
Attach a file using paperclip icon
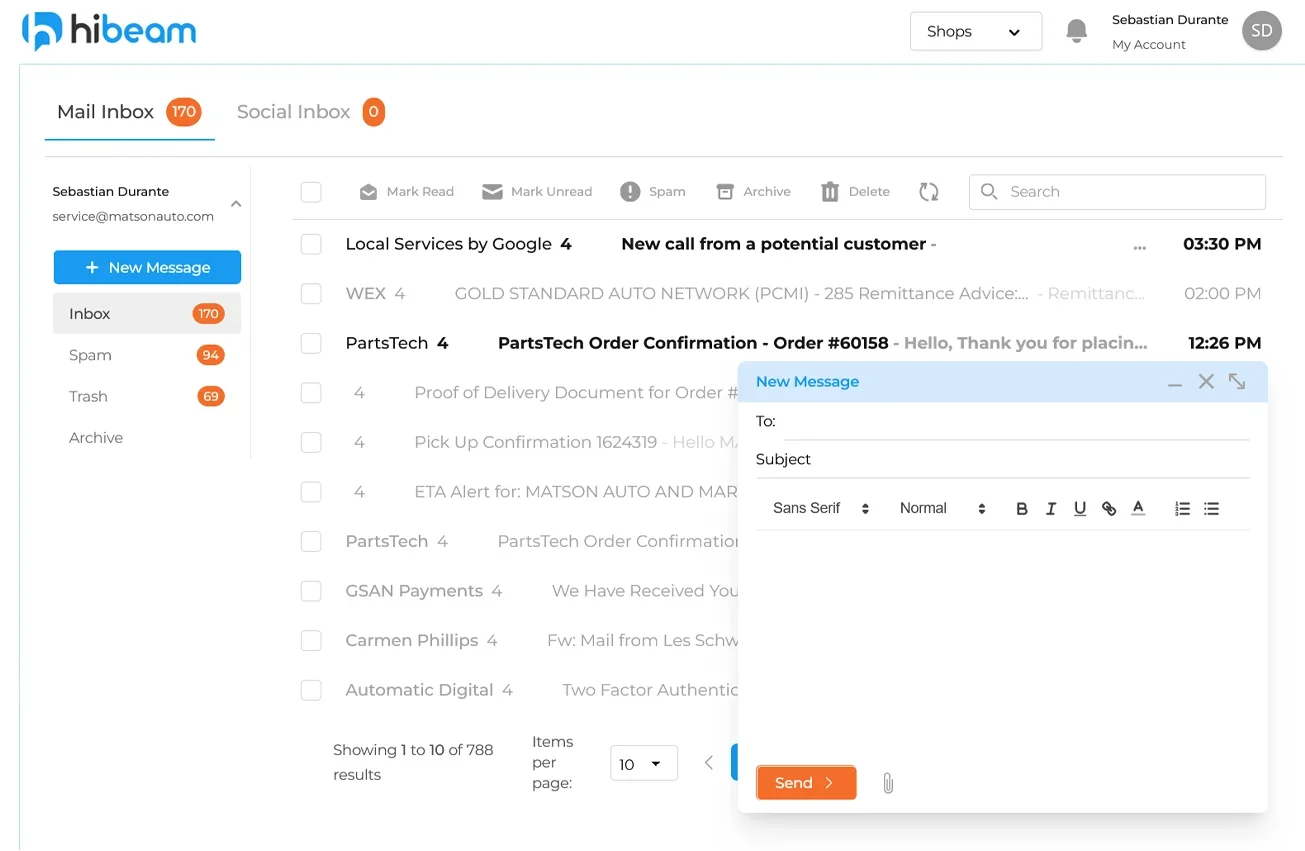pos(888,783)
